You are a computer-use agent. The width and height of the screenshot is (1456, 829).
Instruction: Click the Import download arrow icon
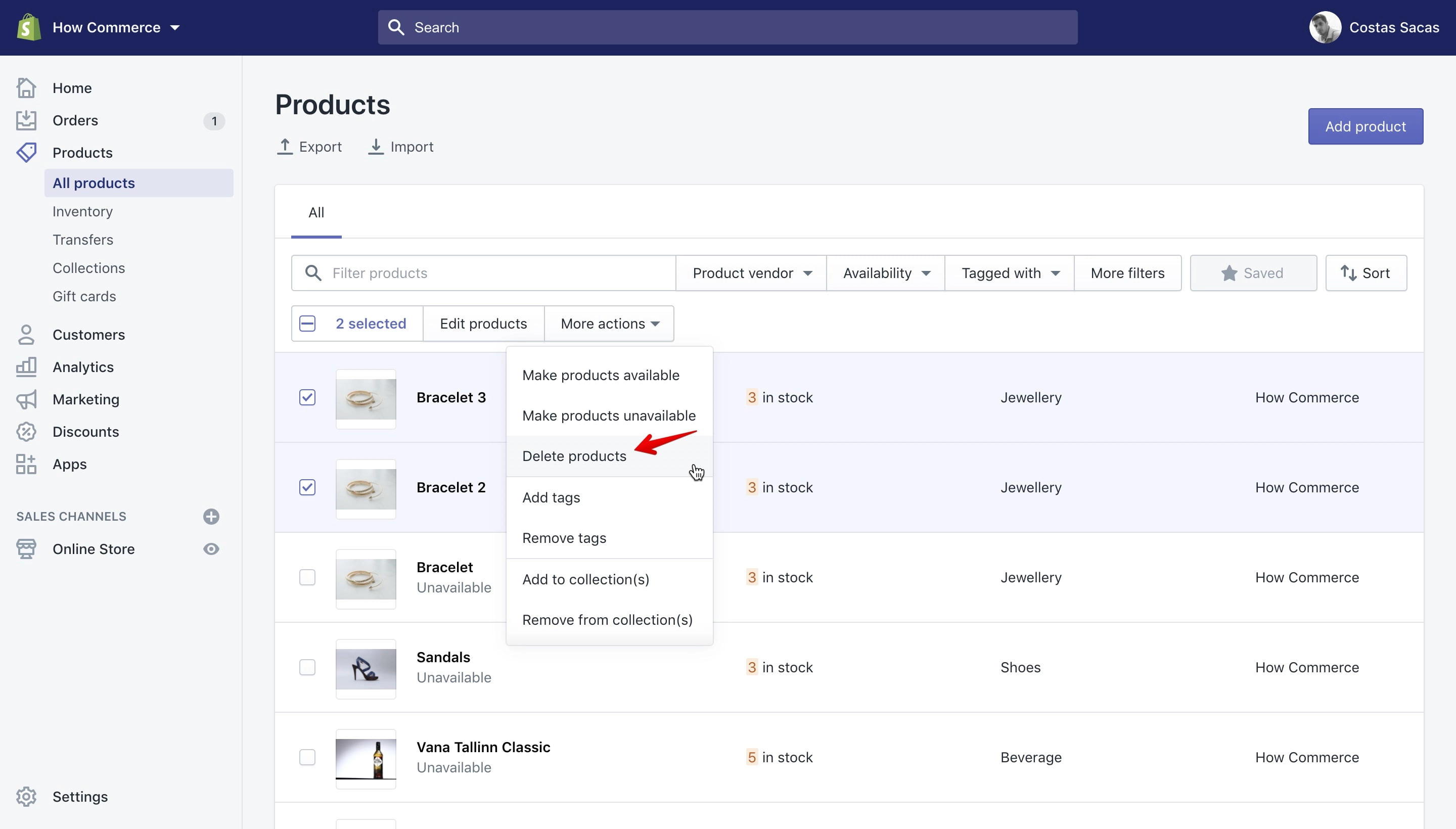(x=376, y=146)
